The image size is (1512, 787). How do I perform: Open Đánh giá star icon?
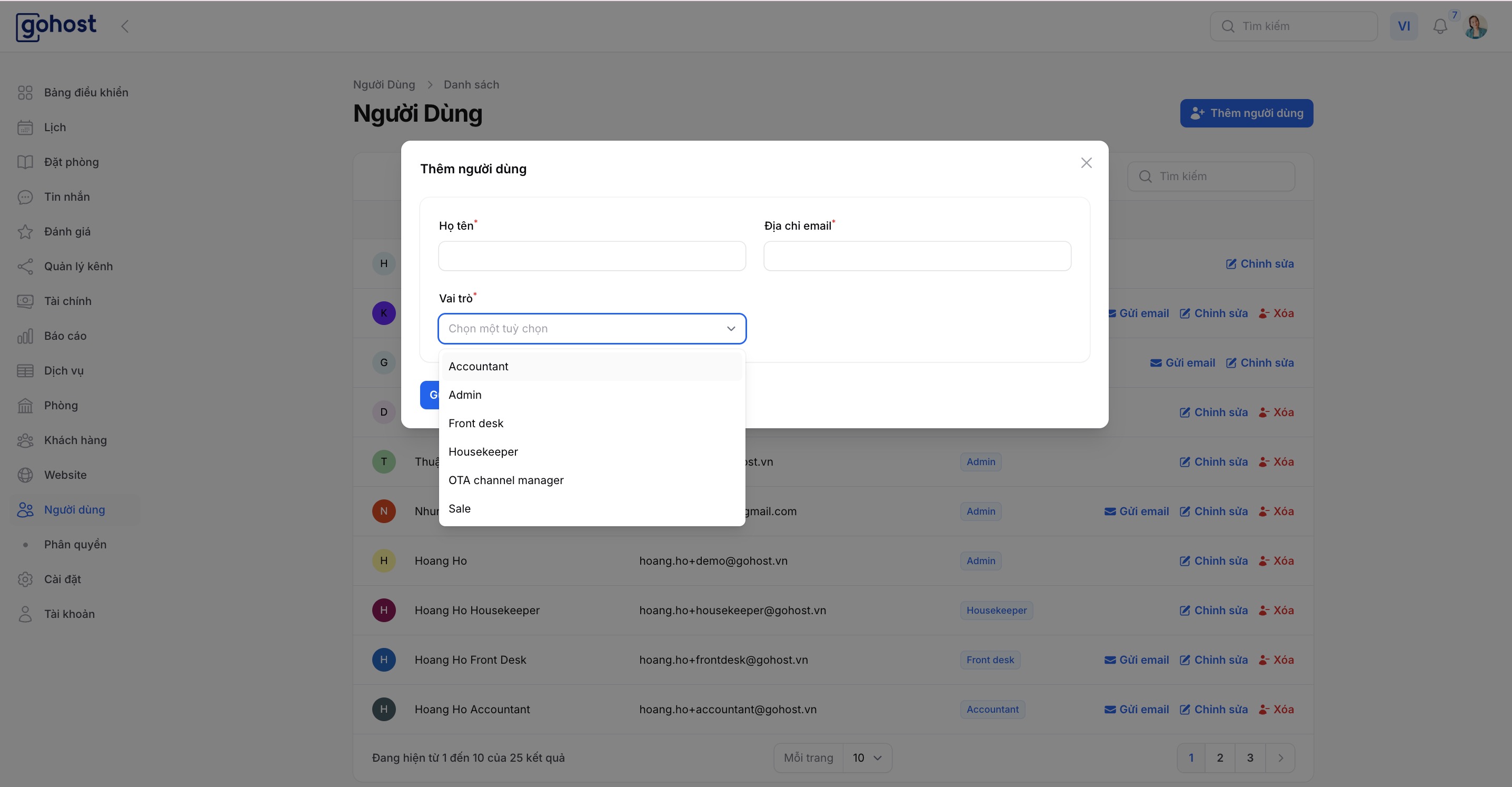pos(25,231)
